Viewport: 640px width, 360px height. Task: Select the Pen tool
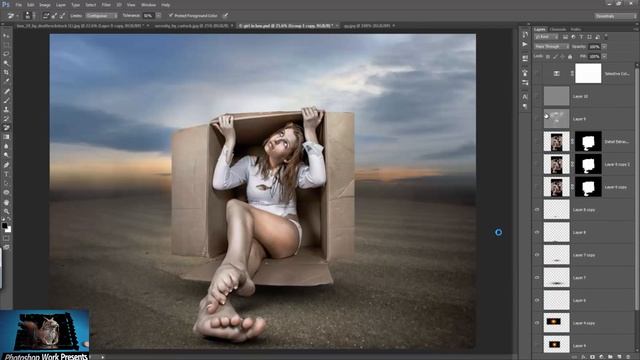[6, 165]
